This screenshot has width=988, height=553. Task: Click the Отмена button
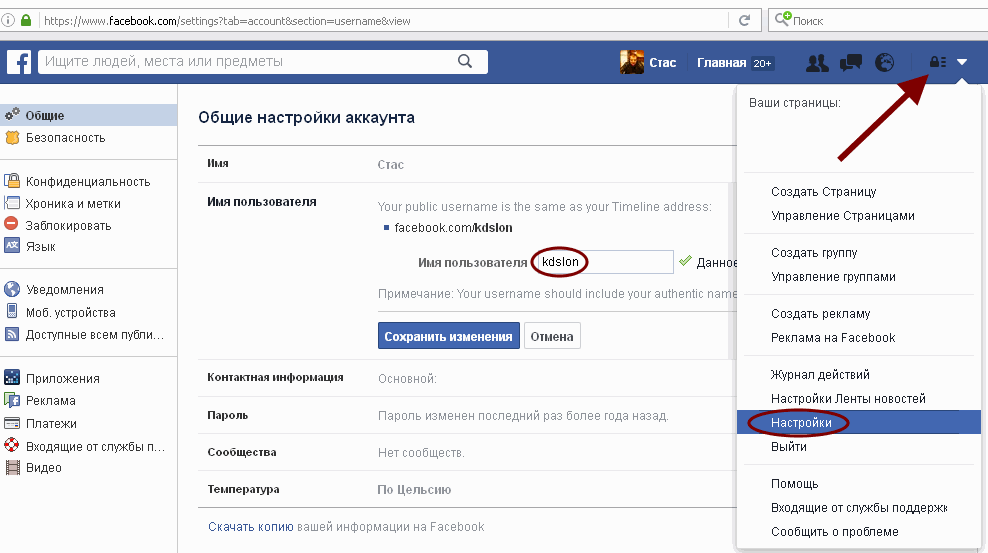pyautogui.click(x=552, y=336)
